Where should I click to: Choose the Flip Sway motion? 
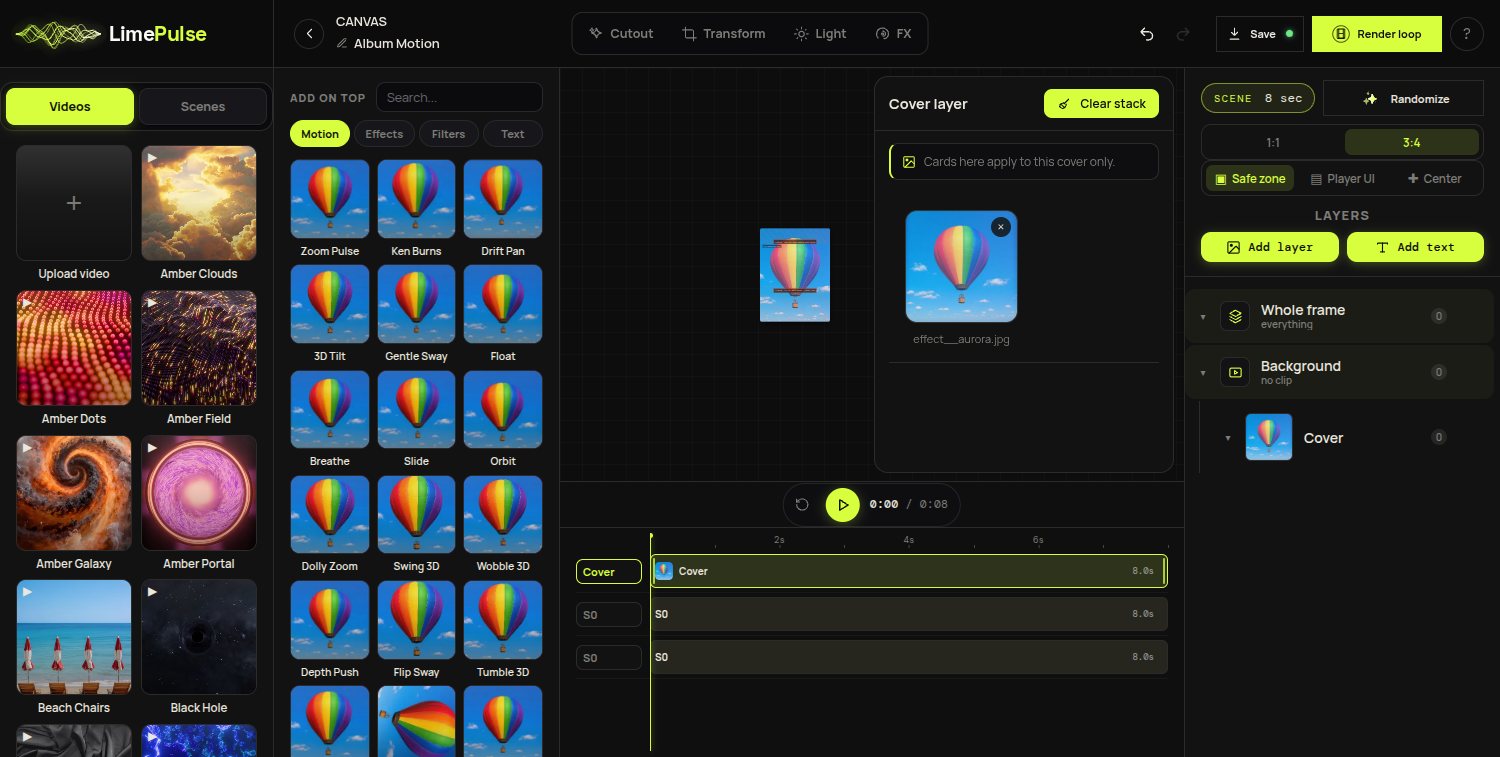[x=416, y=620]
